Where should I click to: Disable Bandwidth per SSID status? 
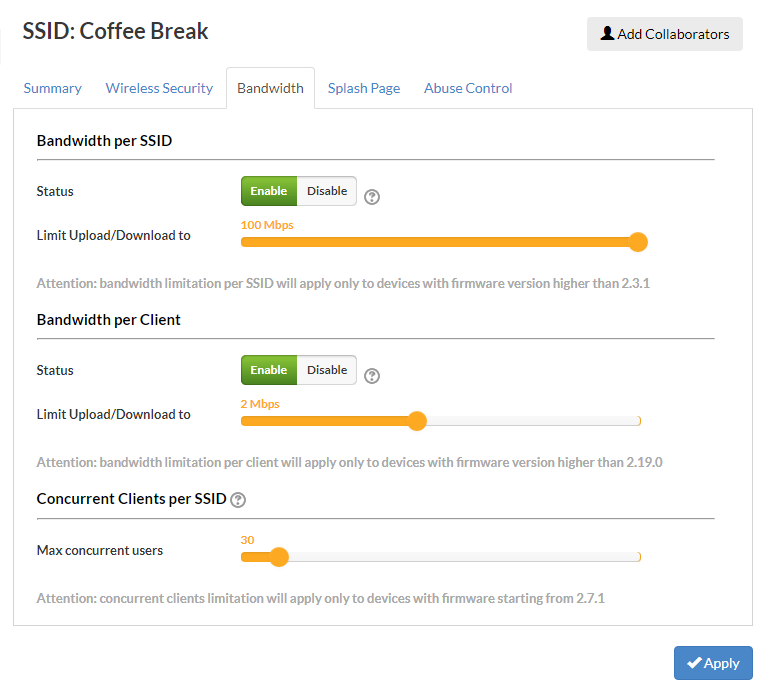[327, 191]
